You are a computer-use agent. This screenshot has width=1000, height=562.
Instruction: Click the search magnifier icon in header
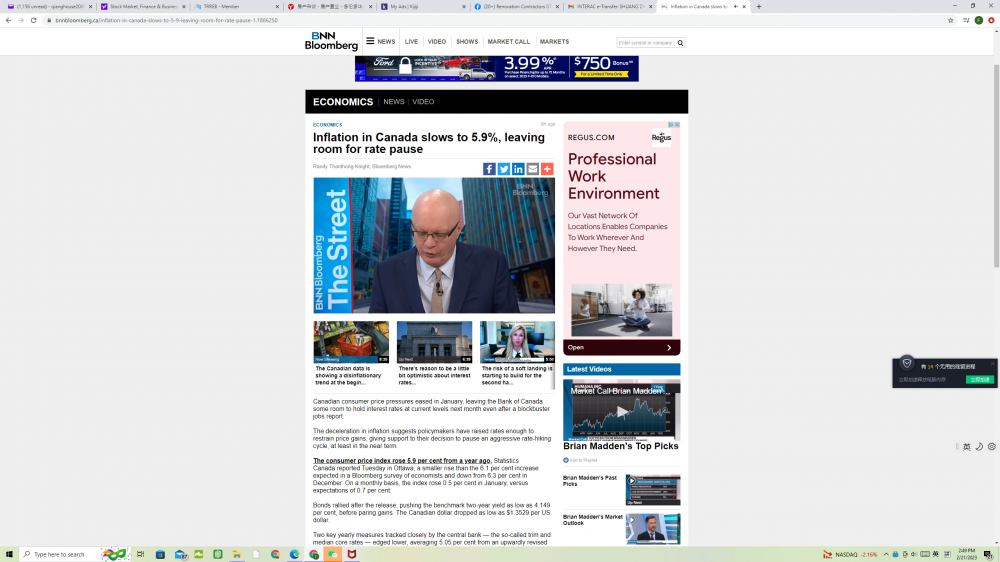pyautogui.click(x=681, y=43)
